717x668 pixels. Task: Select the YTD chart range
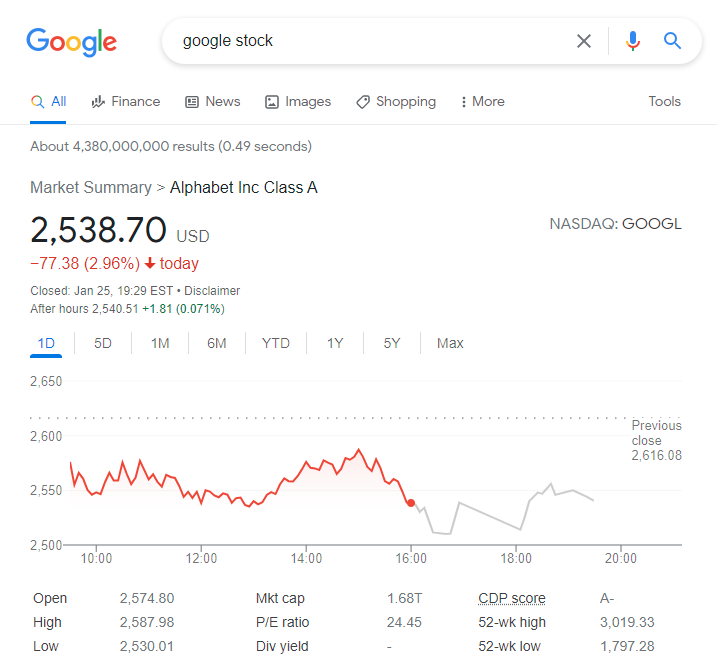[x=276, y=343]
